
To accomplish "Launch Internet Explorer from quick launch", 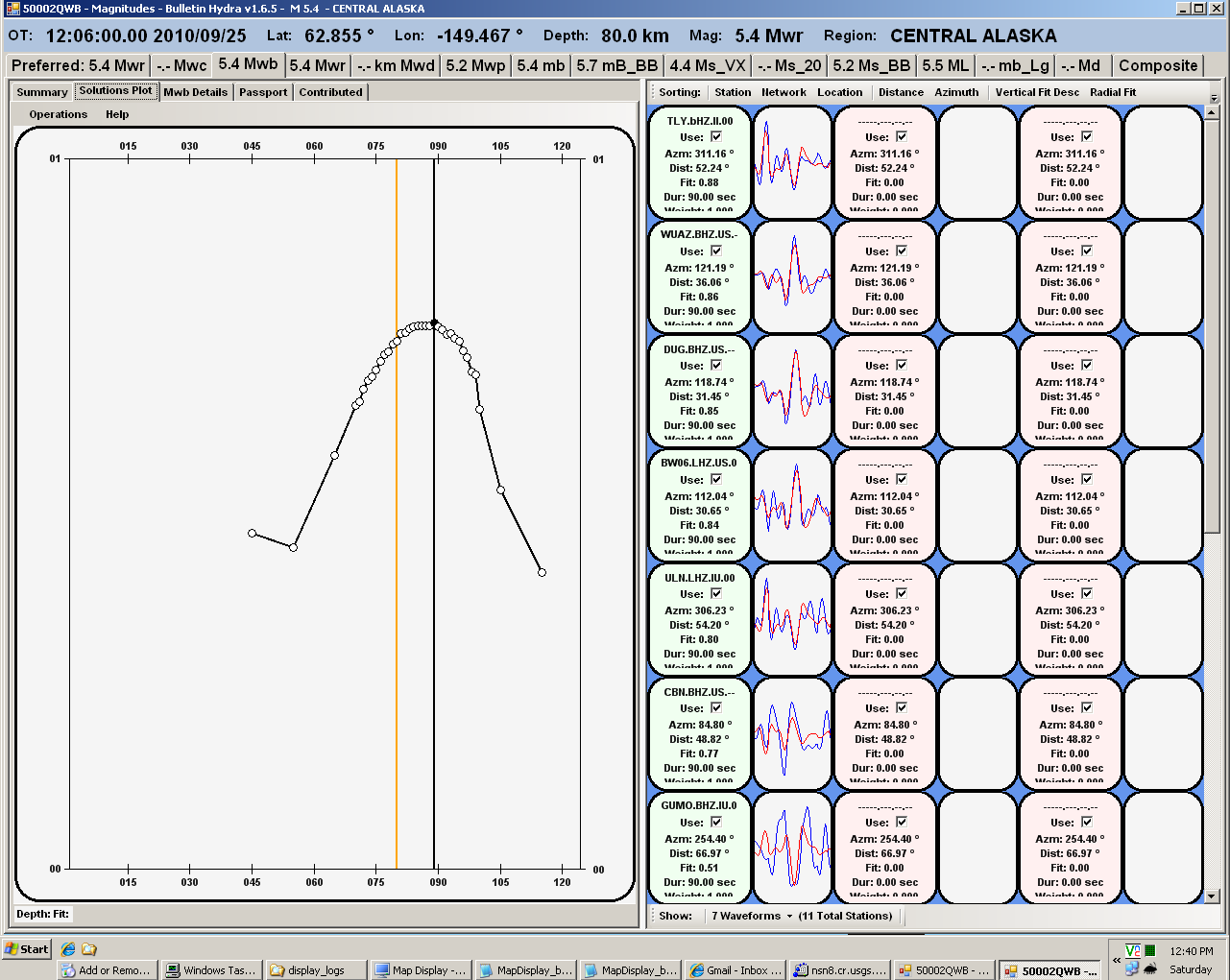I will [x=68, y=949].
